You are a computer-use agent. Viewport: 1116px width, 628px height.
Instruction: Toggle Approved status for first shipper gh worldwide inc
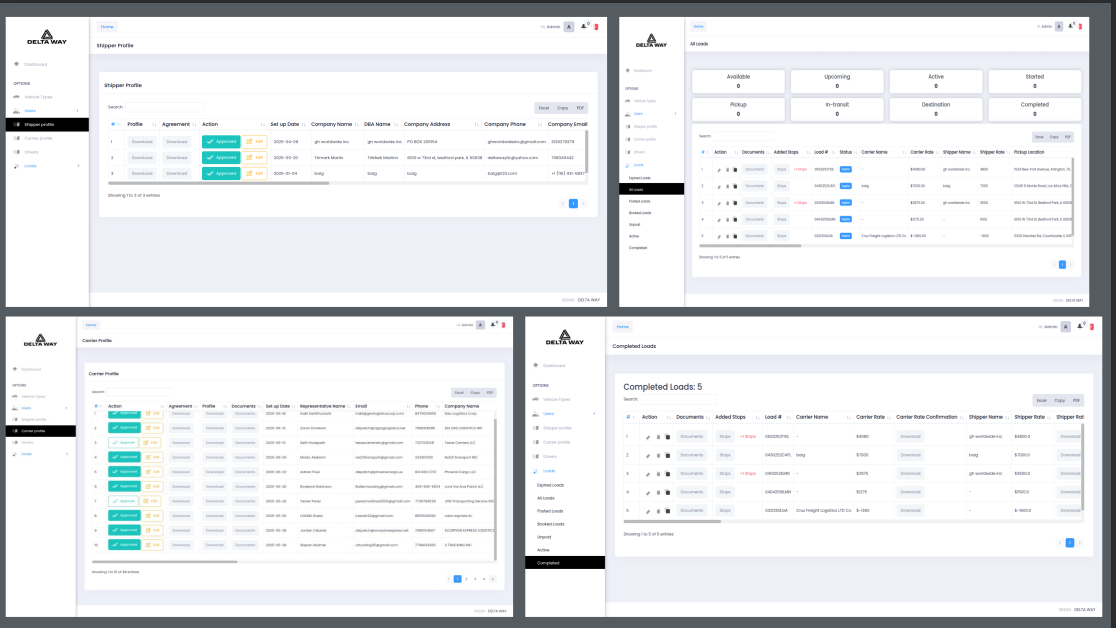point(220,142)
